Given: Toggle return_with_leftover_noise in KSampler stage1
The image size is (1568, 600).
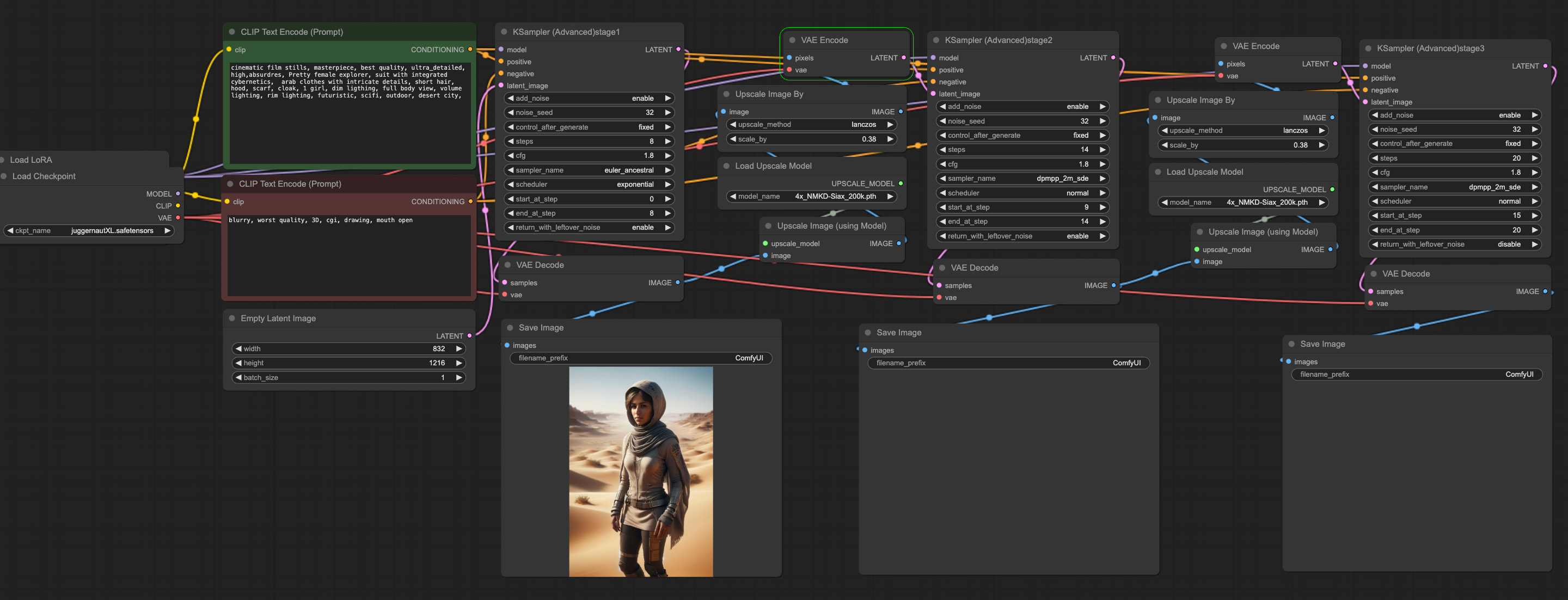Looking at the screenshot, I should click(x=589, y=228).
